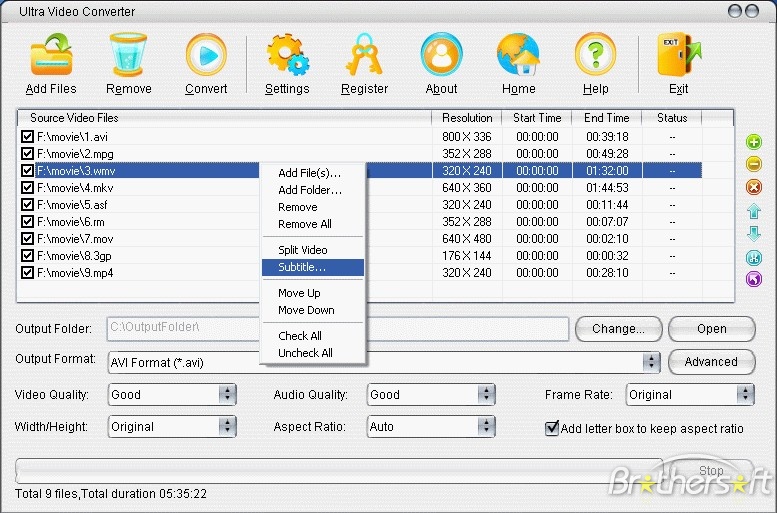777x513 pixels.
Task: Click the purple round icon below scissors
Action: (x=754, y=279)
